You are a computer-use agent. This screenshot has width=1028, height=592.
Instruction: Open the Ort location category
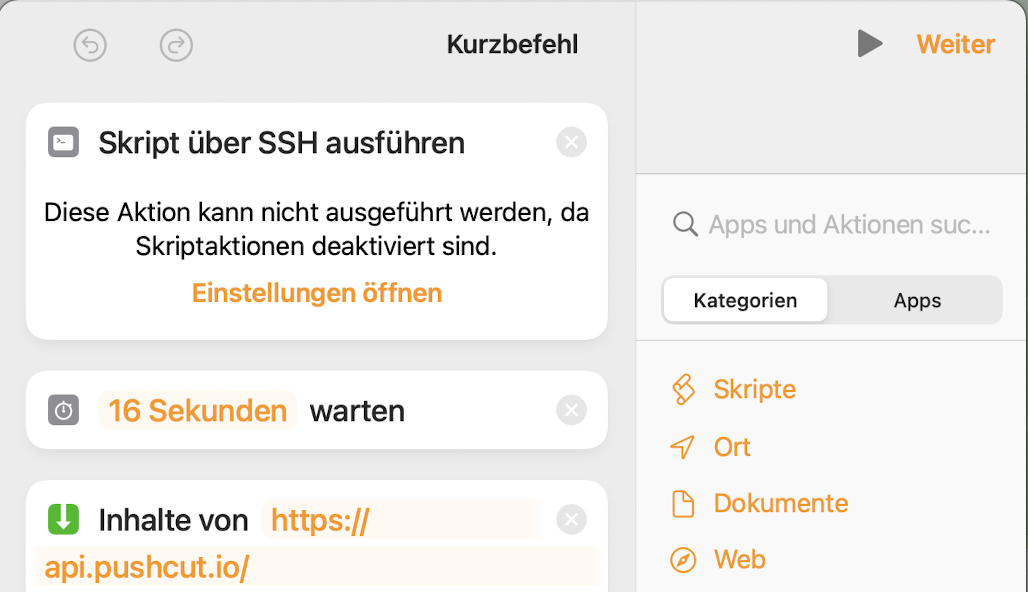[x=731, y=447]
